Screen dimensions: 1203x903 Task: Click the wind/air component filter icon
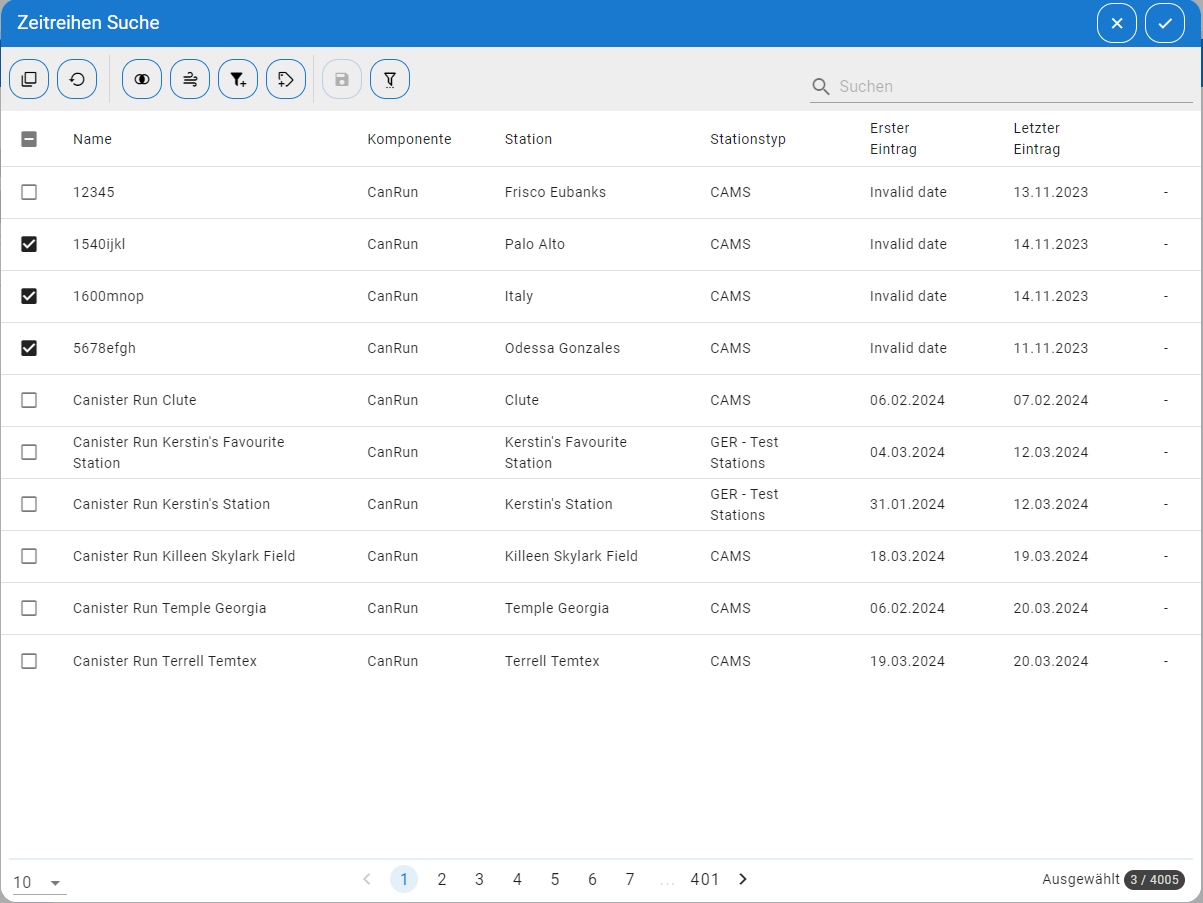click(190, 79)
